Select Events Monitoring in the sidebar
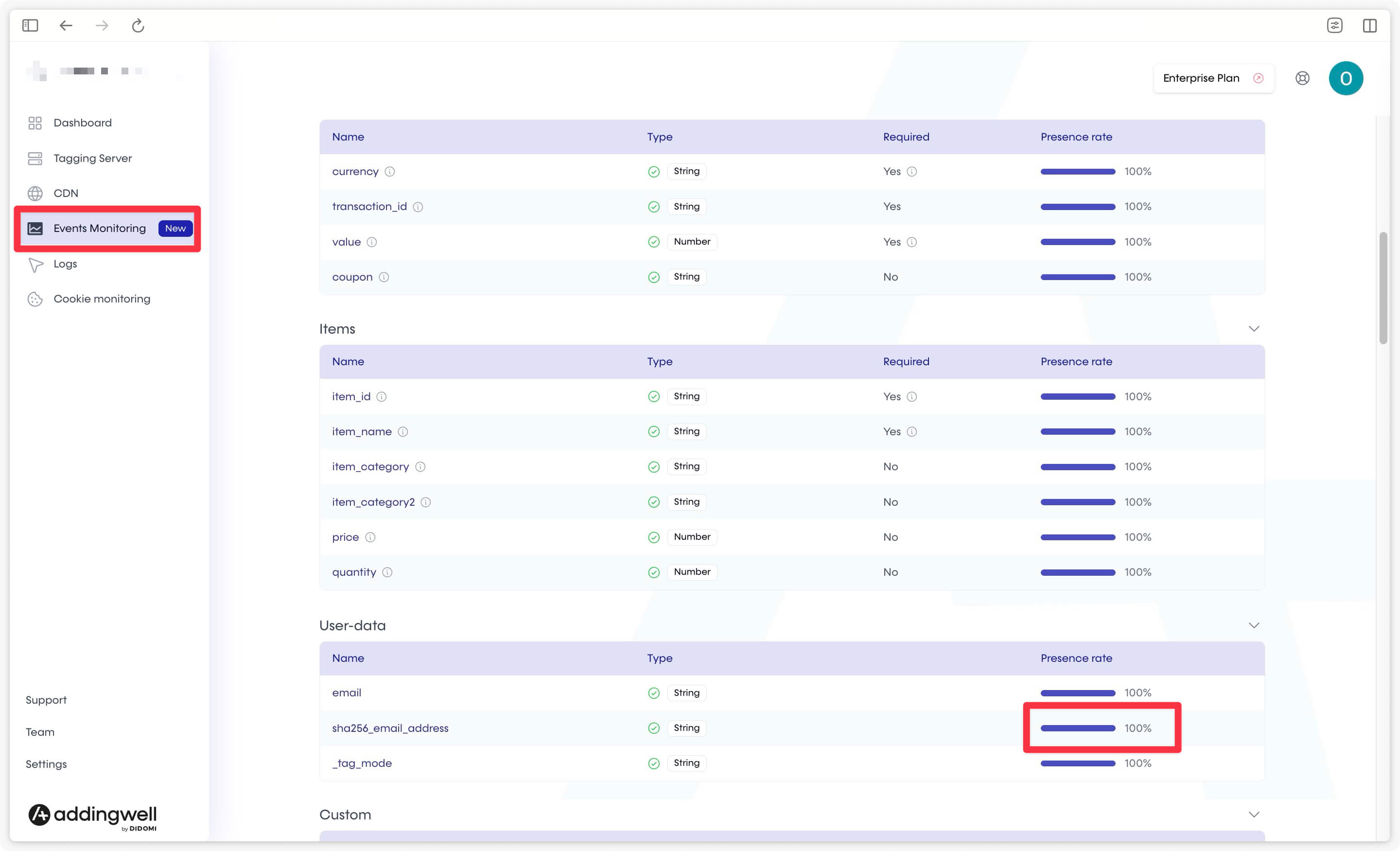 coord(108,229)
